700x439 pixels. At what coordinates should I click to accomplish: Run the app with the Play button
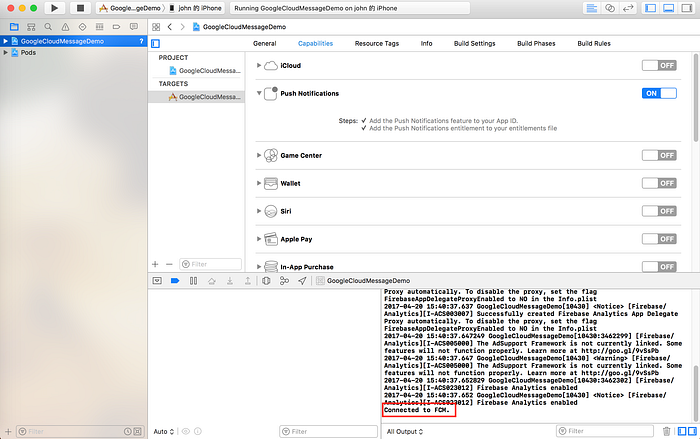(x=54, y=8)
